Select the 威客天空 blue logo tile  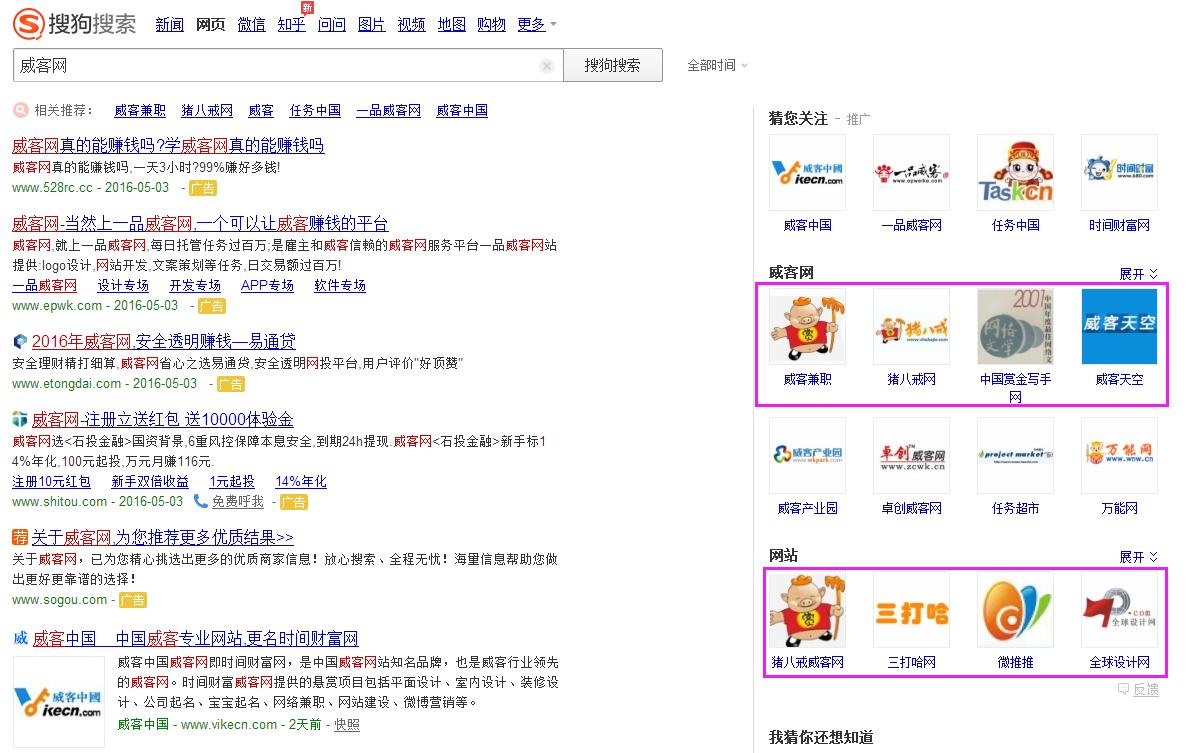(x=1119, y=327)
